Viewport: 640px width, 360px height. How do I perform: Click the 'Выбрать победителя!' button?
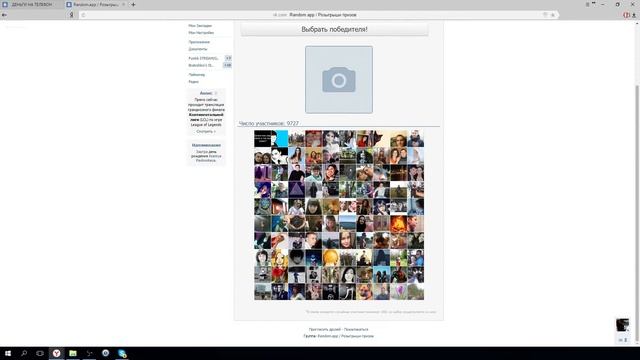click(x=334, y=29)
